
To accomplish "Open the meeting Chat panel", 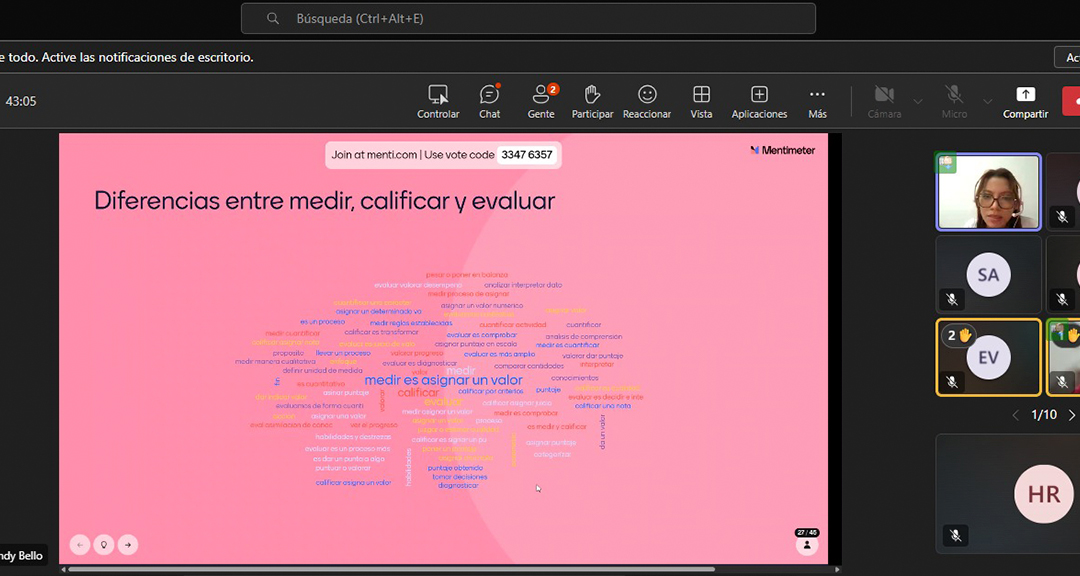I will coord(490,101).
